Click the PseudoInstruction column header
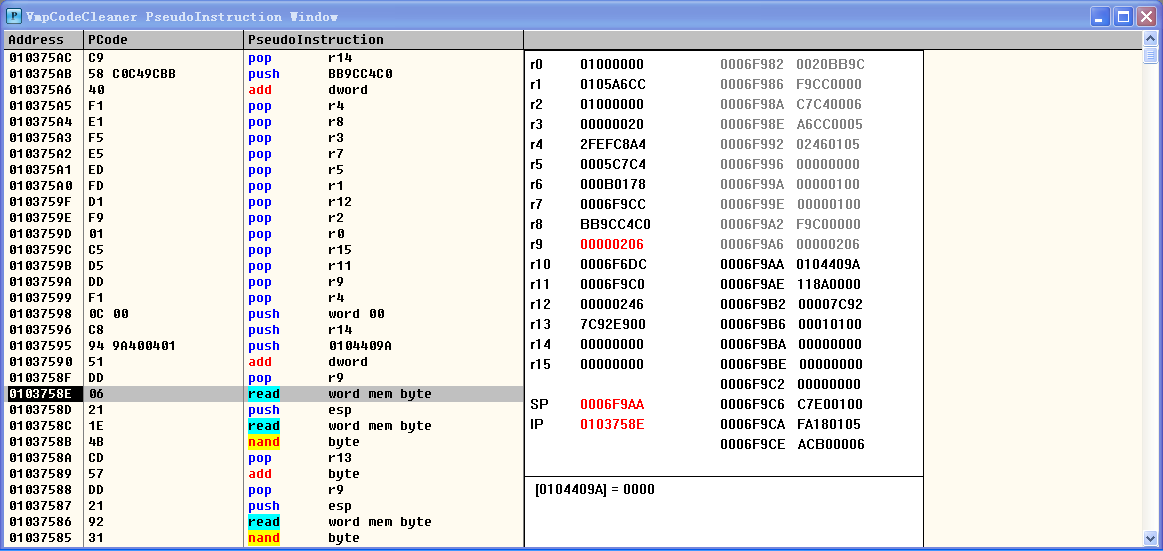The image size is (1163, 551). 383,39
